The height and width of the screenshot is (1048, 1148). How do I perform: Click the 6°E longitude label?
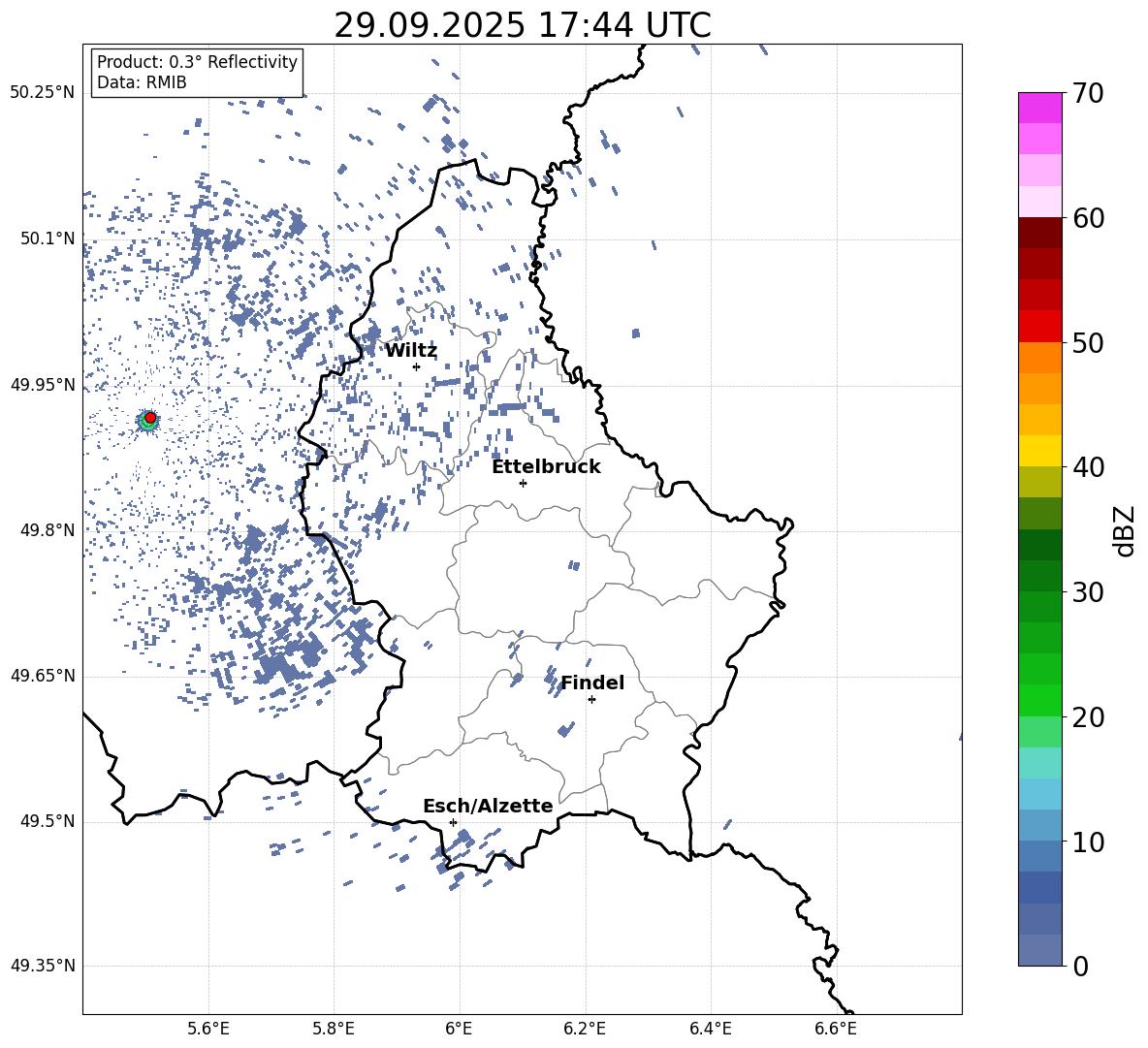(x=459, y=1029)
